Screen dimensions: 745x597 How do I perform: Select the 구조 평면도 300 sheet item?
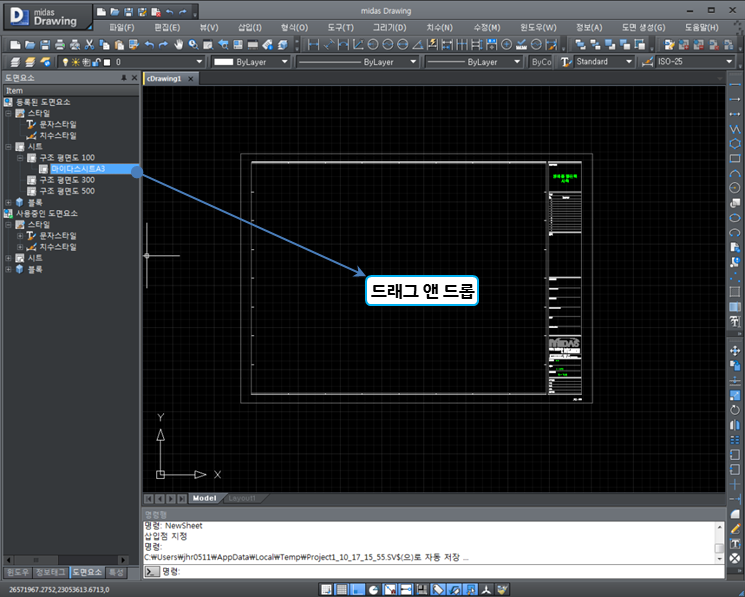(67, 180)
